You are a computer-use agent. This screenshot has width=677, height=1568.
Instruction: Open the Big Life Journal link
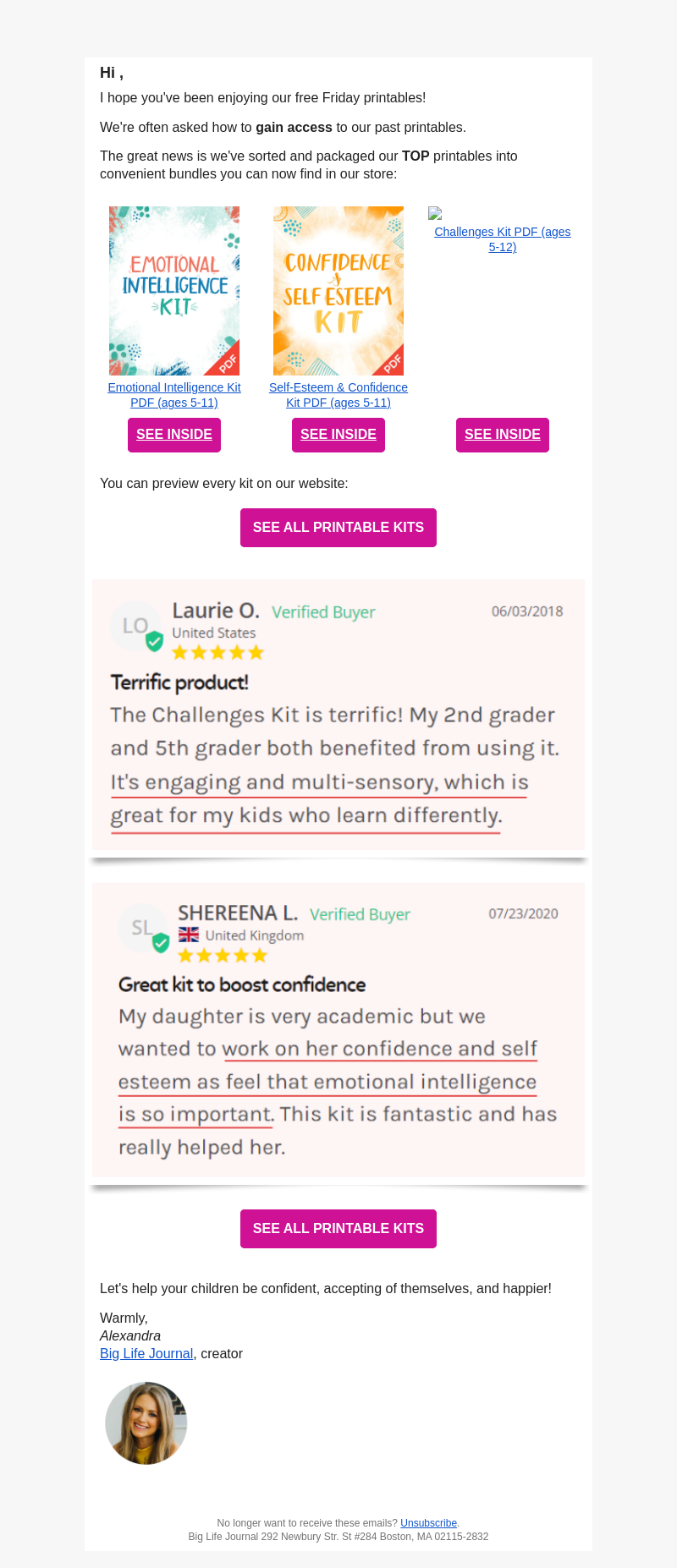tap(146, 1353)
